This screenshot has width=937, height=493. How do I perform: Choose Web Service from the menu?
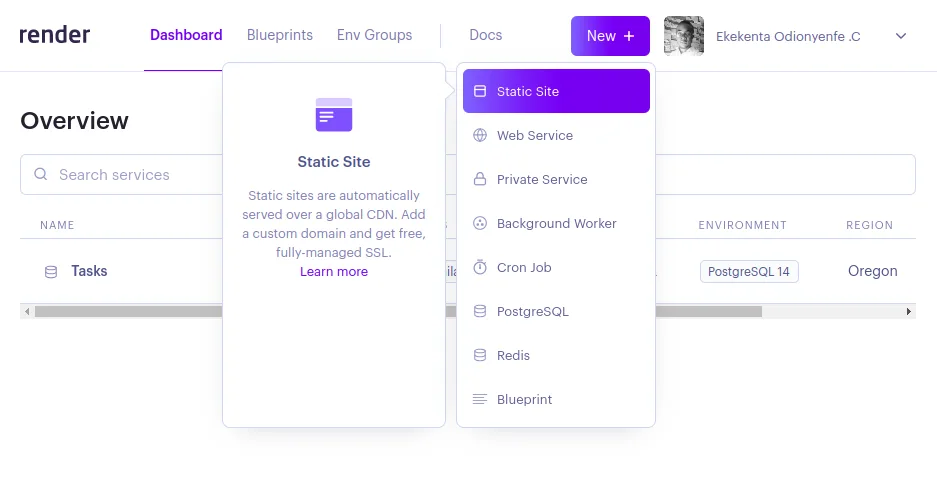(x=556, y=135)
